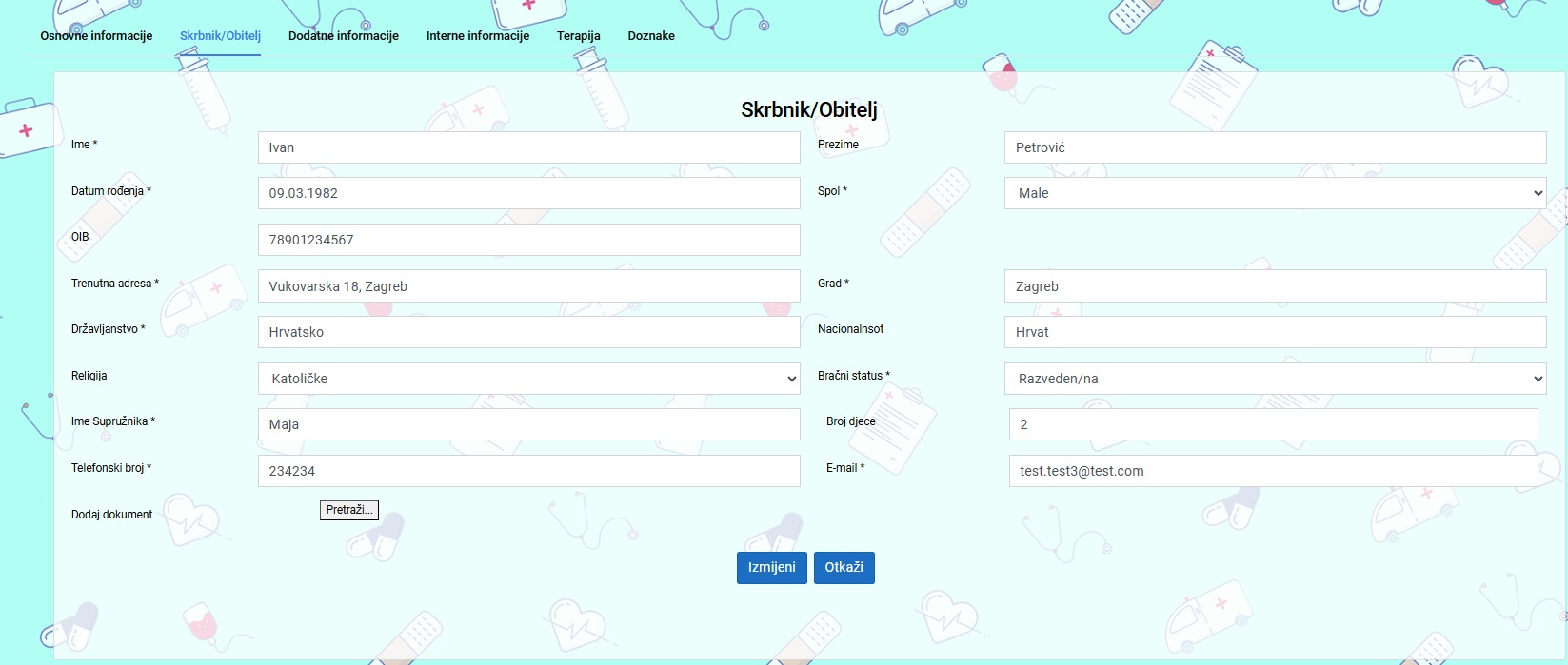
Task: Open the Osnovne informacije tab
Action: click(96, 36)
